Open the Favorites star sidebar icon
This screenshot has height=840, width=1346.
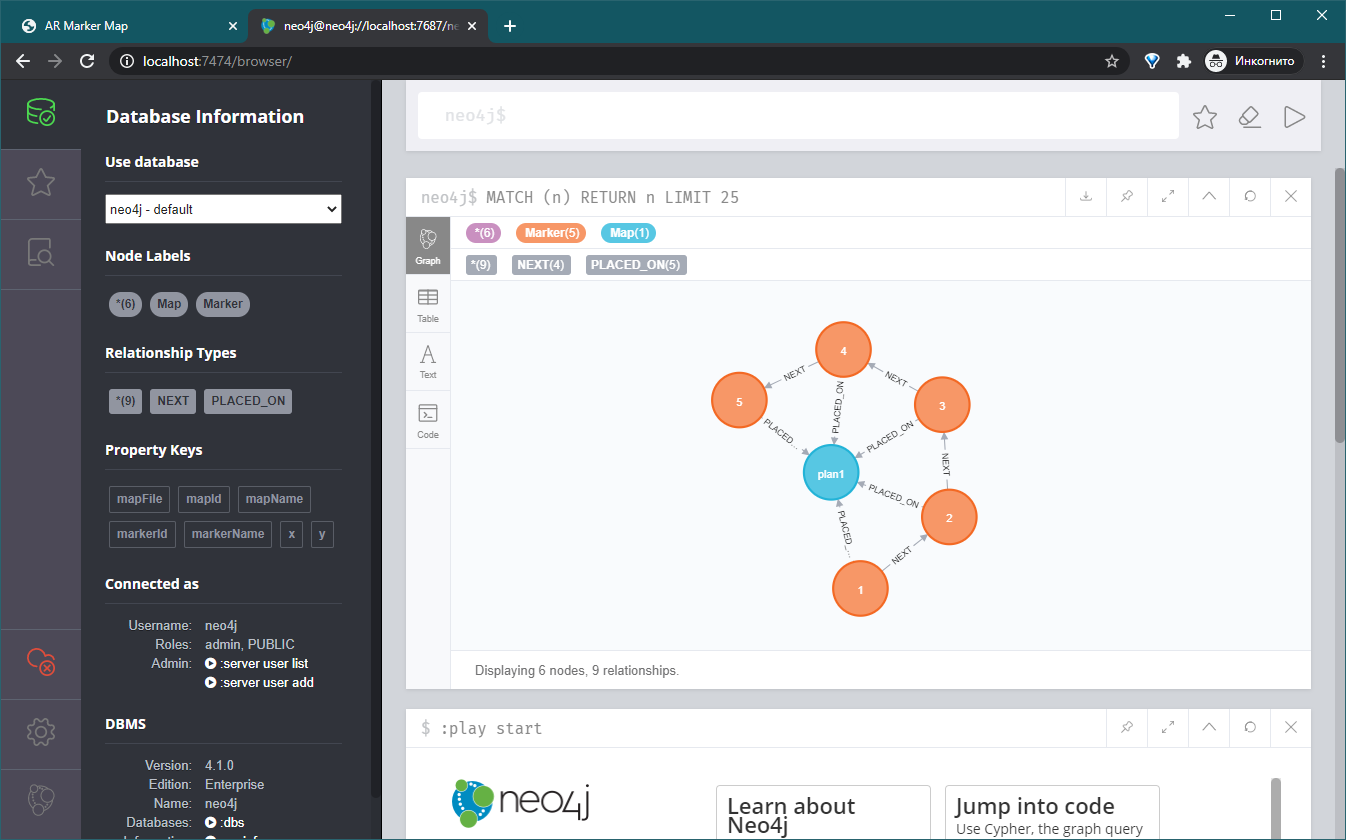40,183
